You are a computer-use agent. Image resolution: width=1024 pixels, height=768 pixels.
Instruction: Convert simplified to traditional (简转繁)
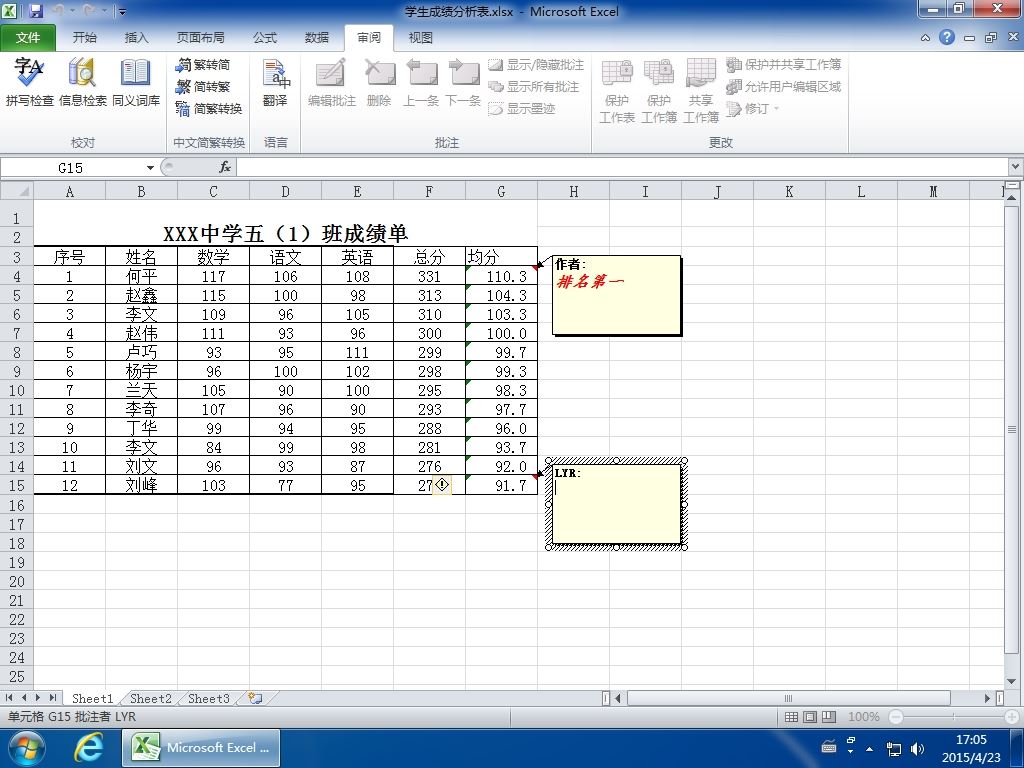(x=203, y=86)
